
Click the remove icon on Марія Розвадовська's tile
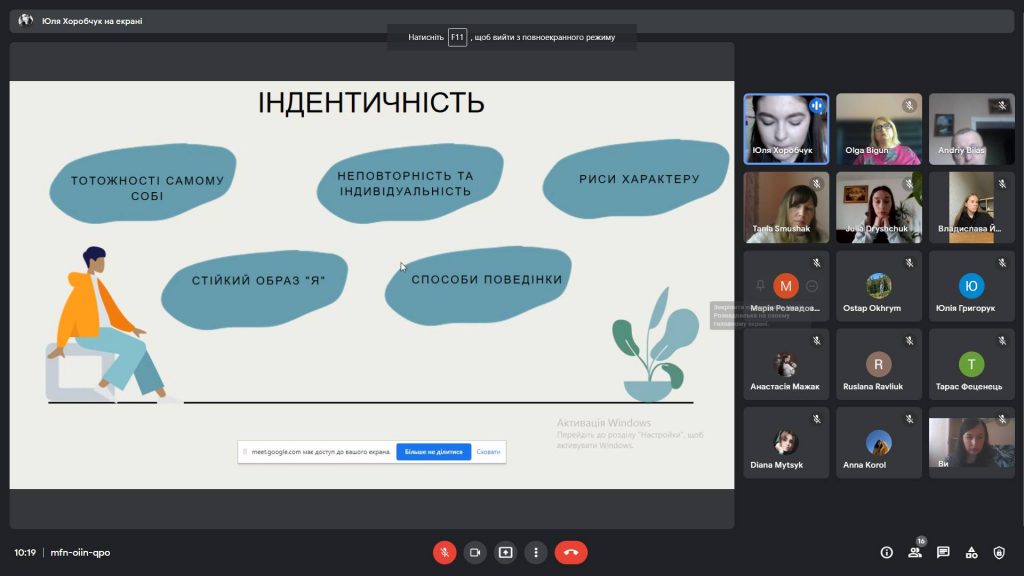[x=812, y=285]
